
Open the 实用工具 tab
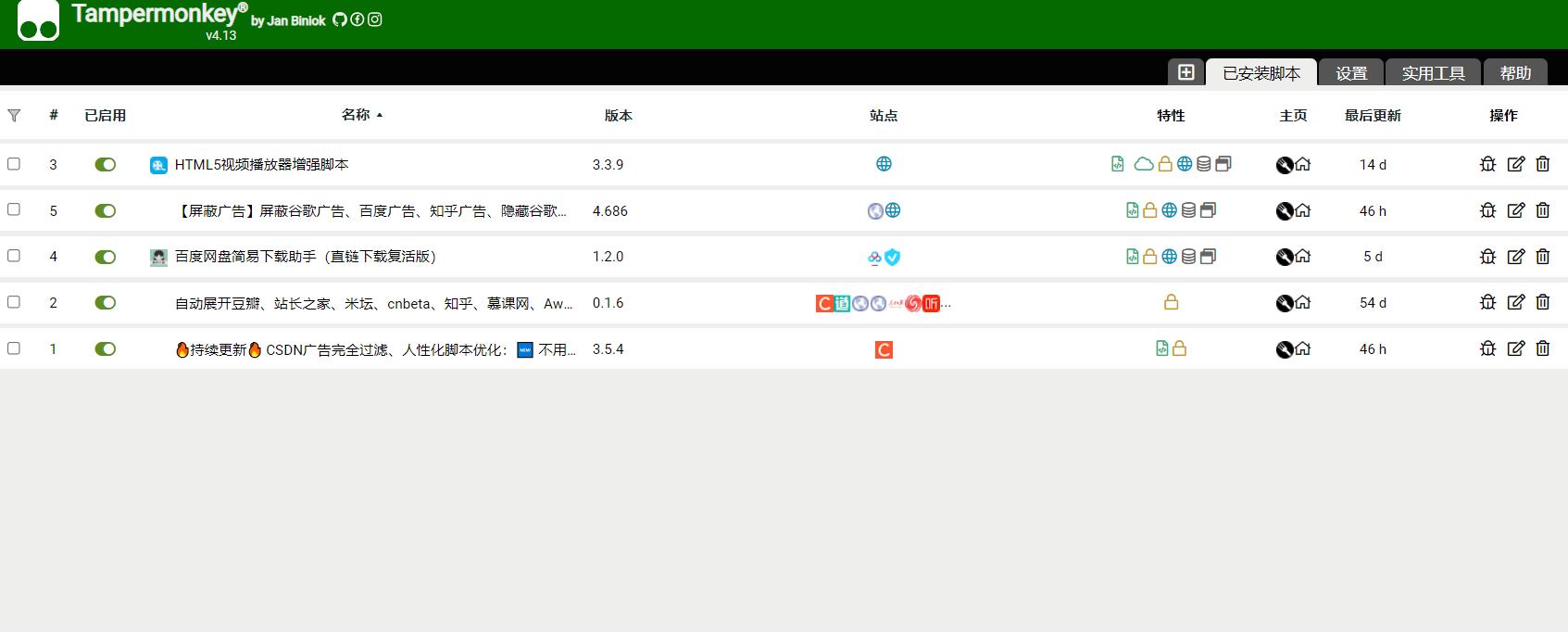point(1433,73)
